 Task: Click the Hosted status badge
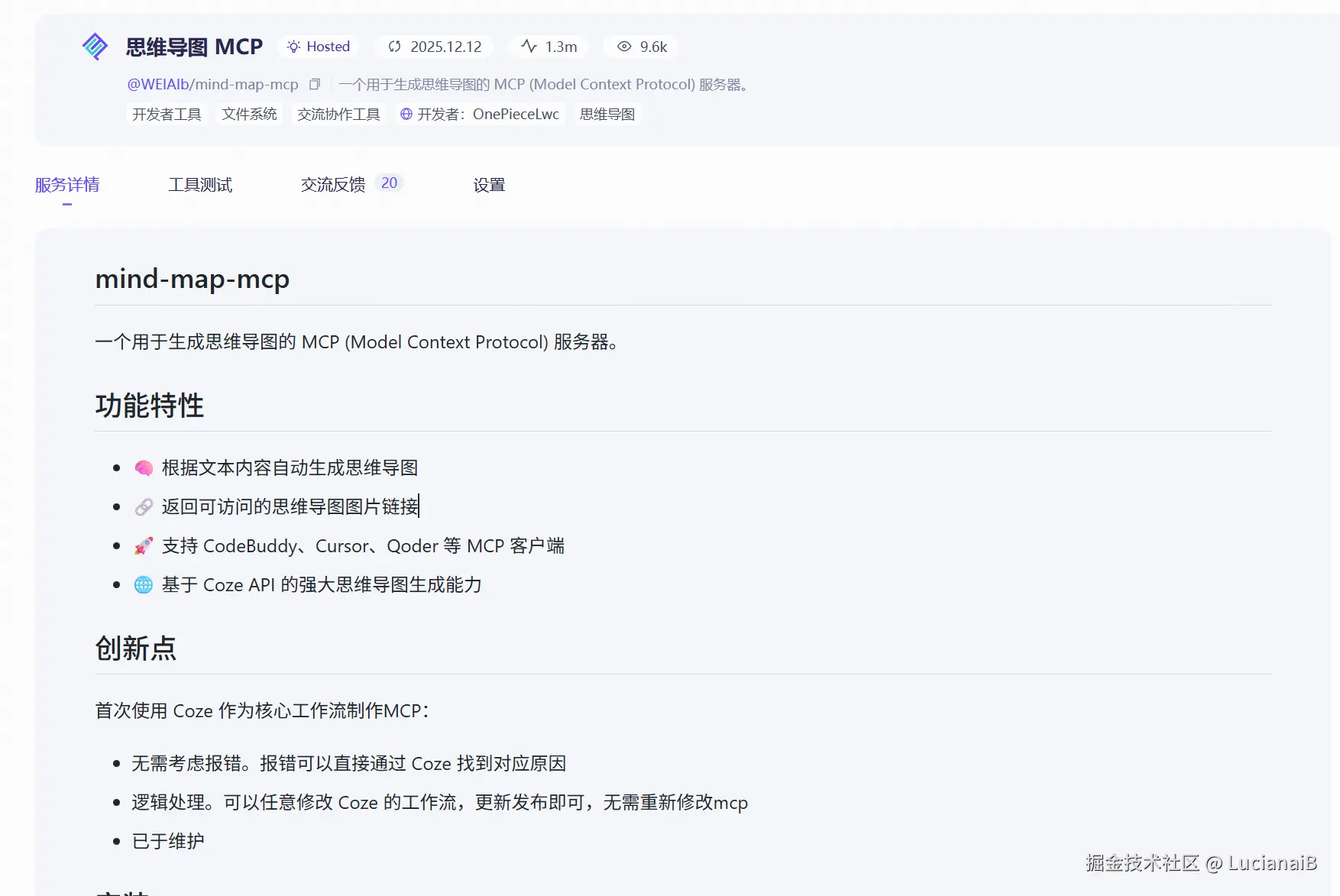pos(319,47)
